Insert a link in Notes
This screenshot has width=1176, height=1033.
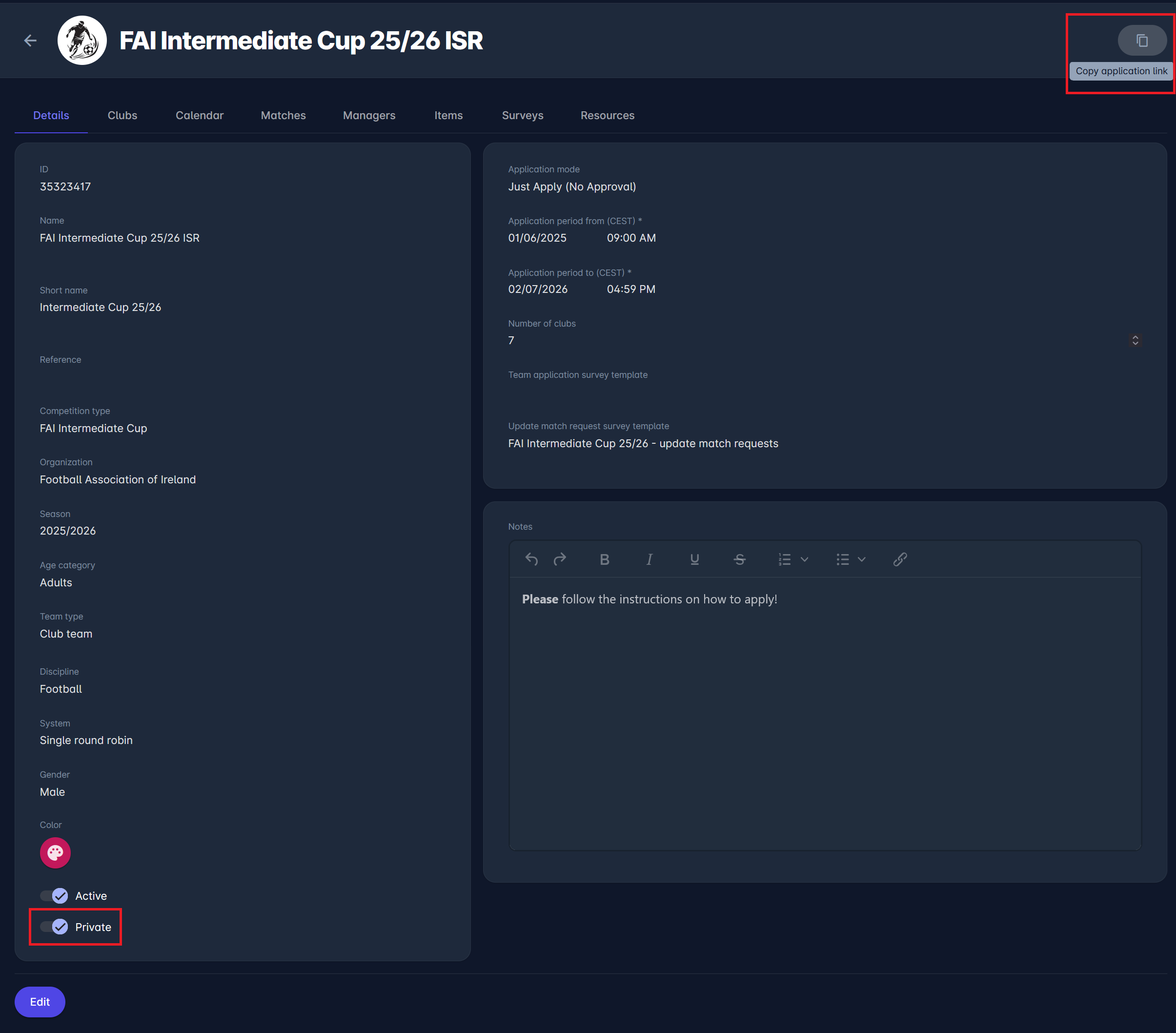point(900,559)
